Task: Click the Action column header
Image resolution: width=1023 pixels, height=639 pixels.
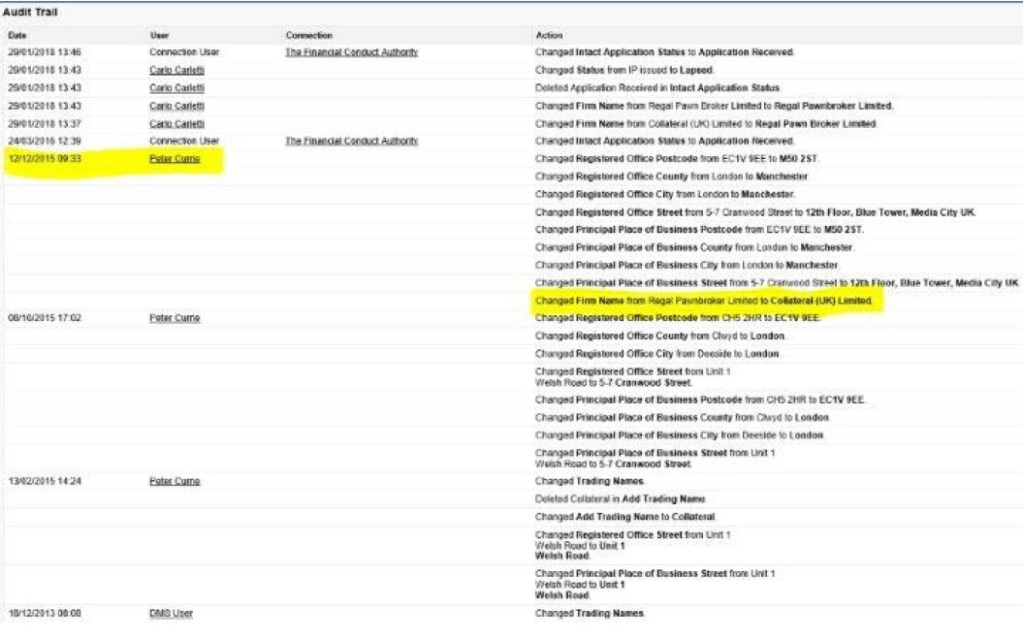Action: [x=548, y=35]
